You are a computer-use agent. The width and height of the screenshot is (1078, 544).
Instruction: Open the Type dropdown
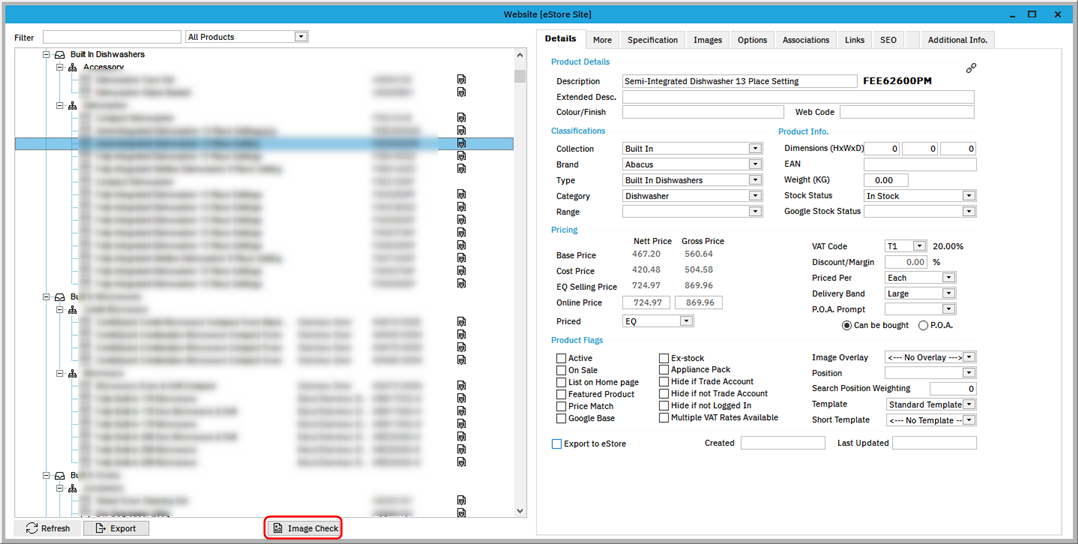point(756,180)
